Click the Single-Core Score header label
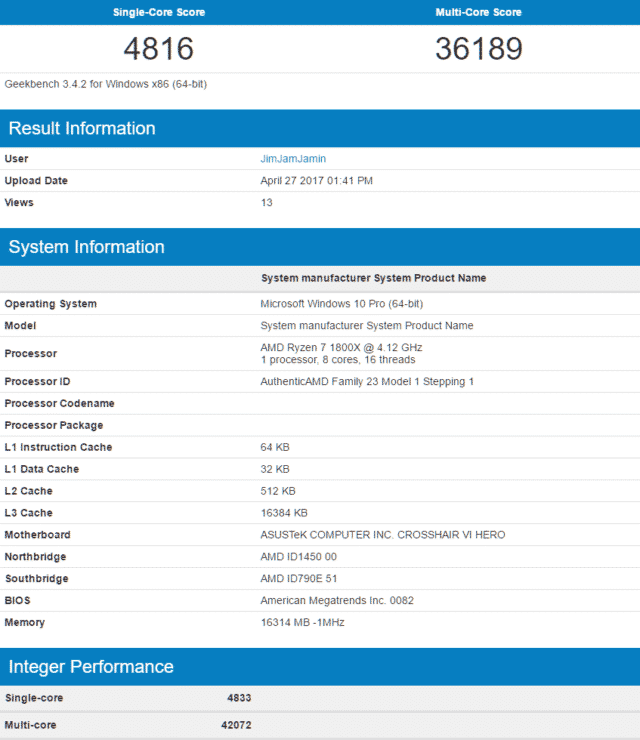640x740 pixels. [x=159, y=12]
